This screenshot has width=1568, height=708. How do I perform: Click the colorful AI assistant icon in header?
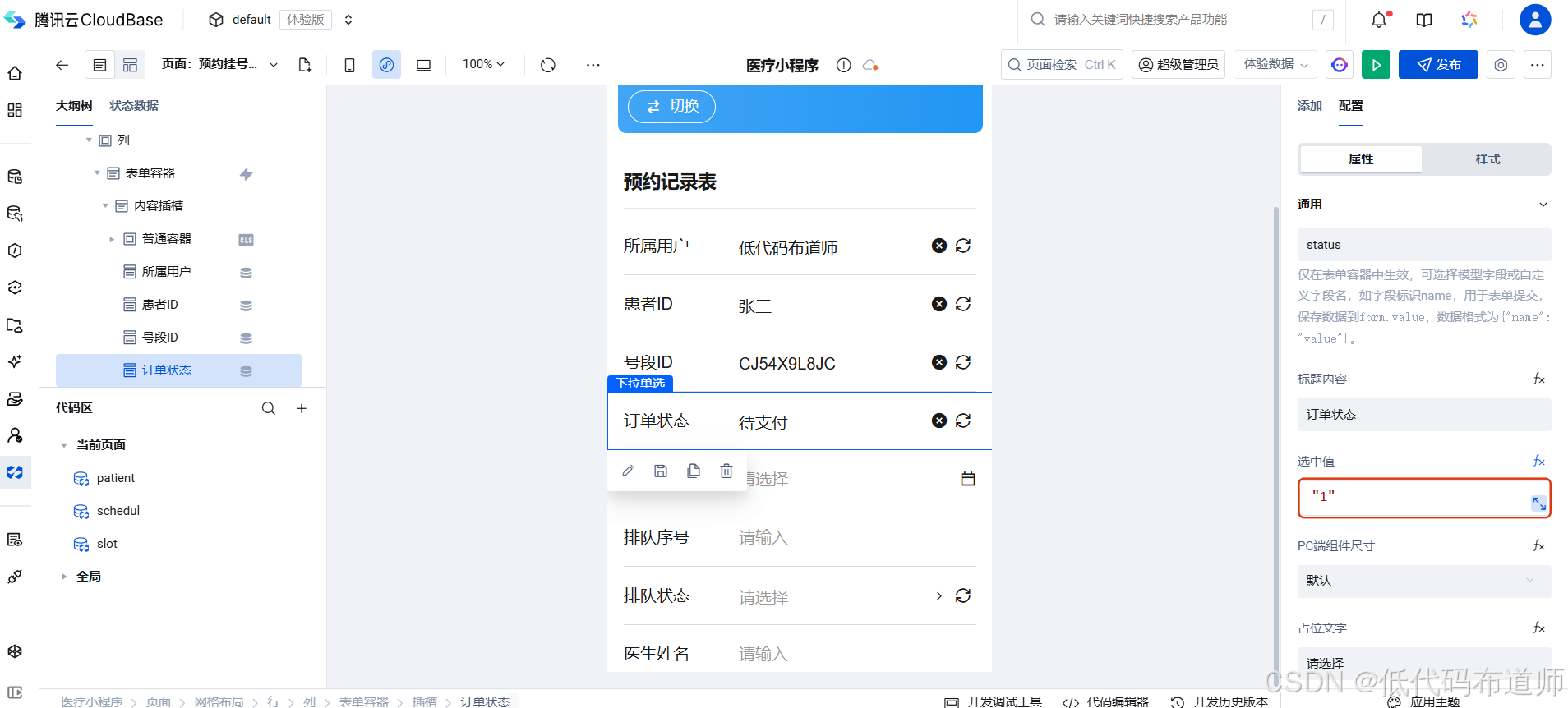tap(1469, 20)
